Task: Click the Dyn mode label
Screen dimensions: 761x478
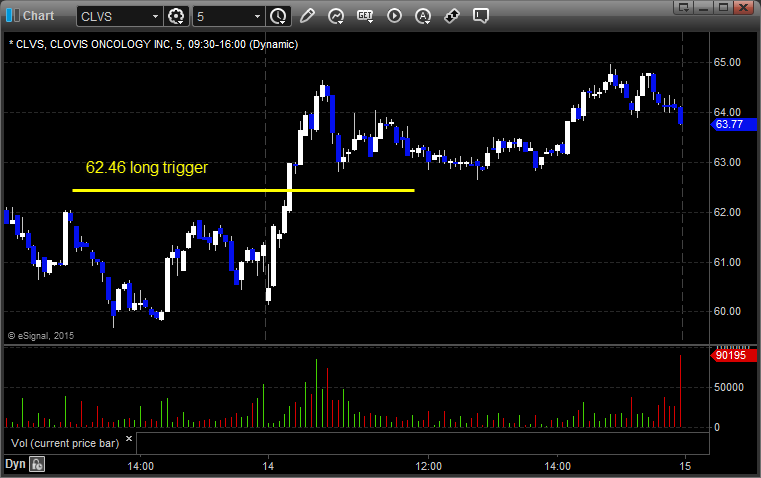Action: click(x=15, y=464)
